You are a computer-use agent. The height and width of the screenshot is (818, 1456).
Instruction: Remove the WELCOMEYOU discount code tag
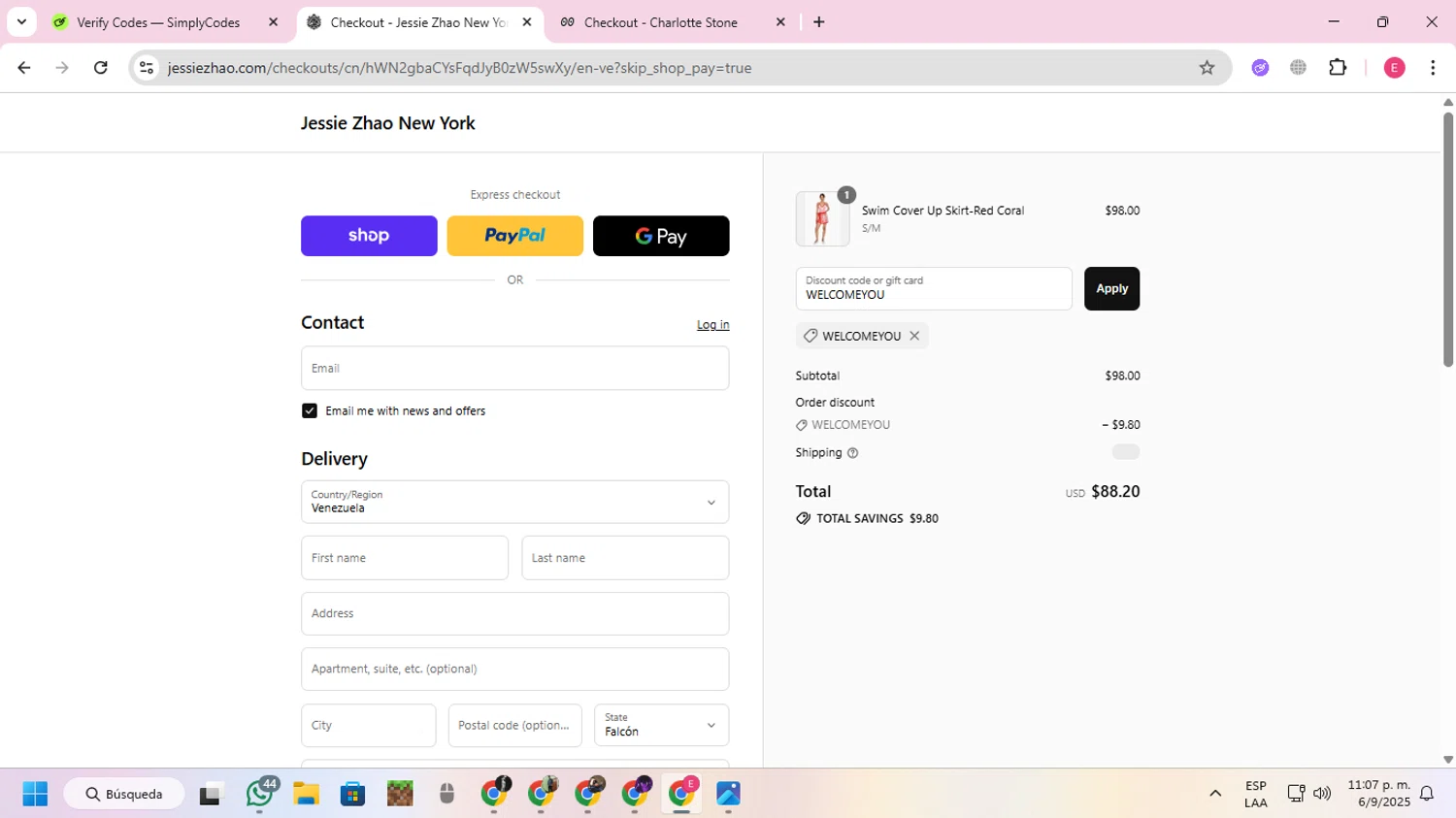pos(914,336)
